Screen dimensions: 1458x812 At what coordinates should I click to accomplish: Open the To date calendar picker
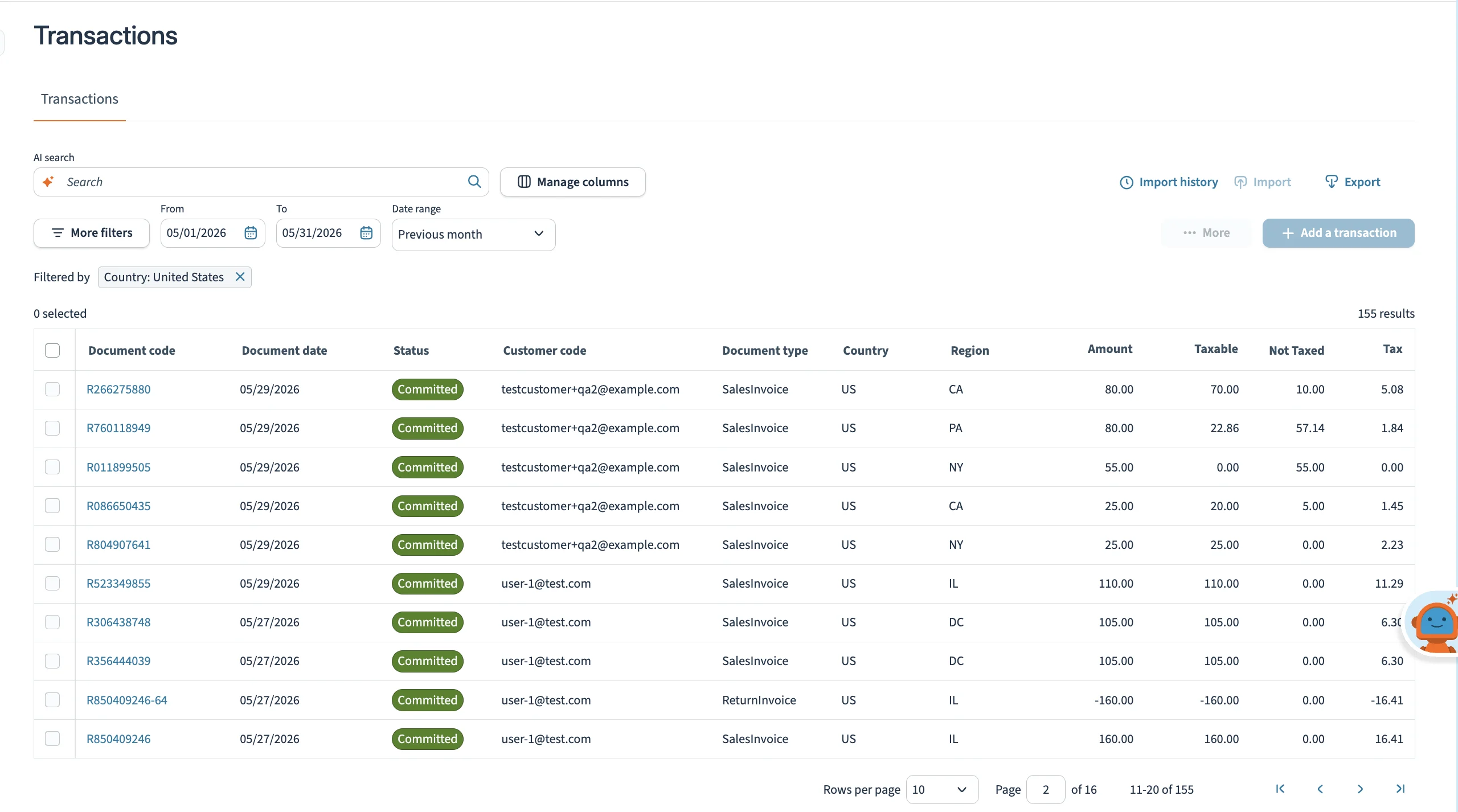tap(366, 233)
